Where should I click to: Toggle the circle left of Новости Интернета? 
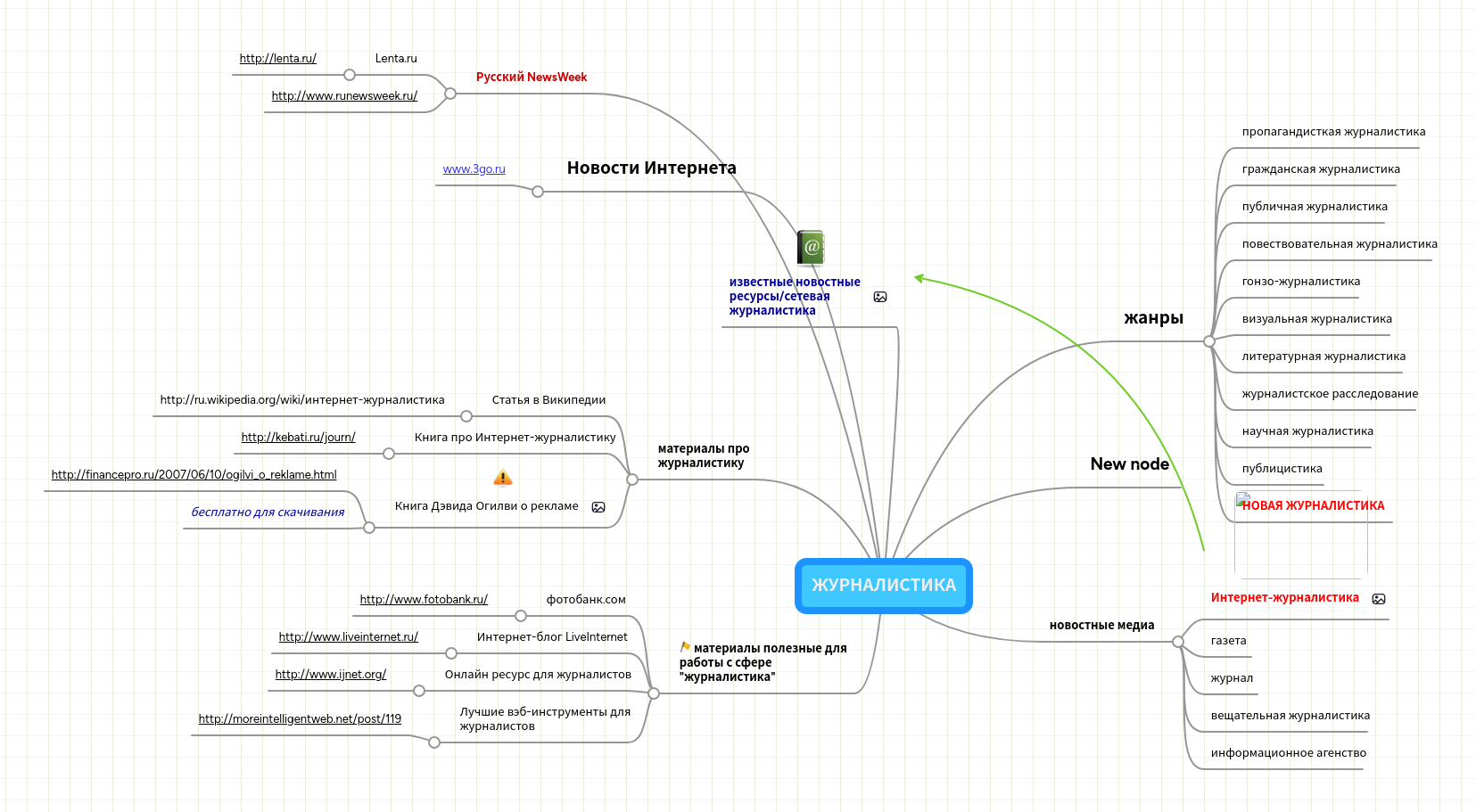(x=538, y=192)
